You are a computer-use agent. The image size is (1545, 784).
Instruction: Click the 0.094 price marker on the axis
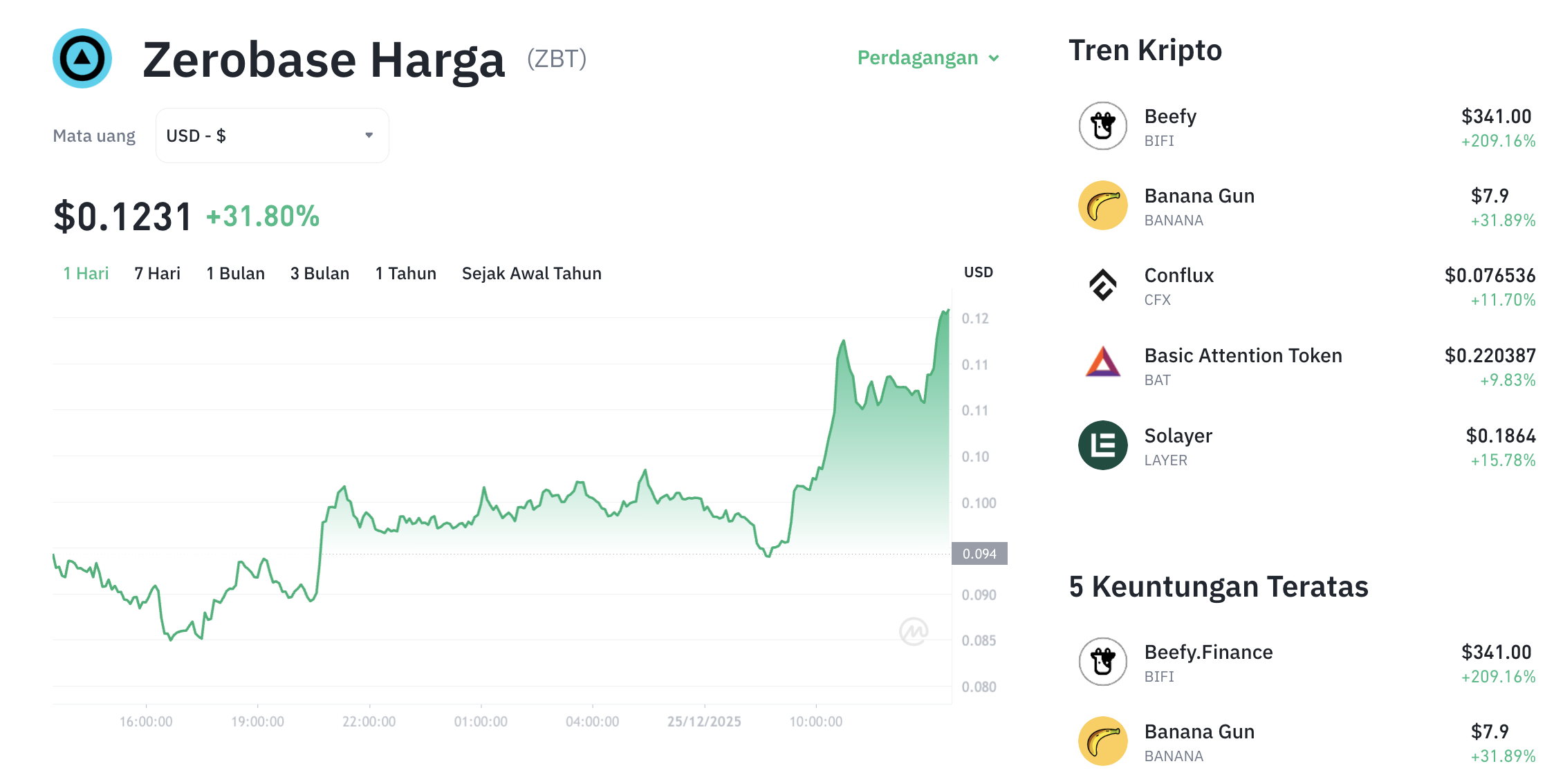click(x=980, y=554)
